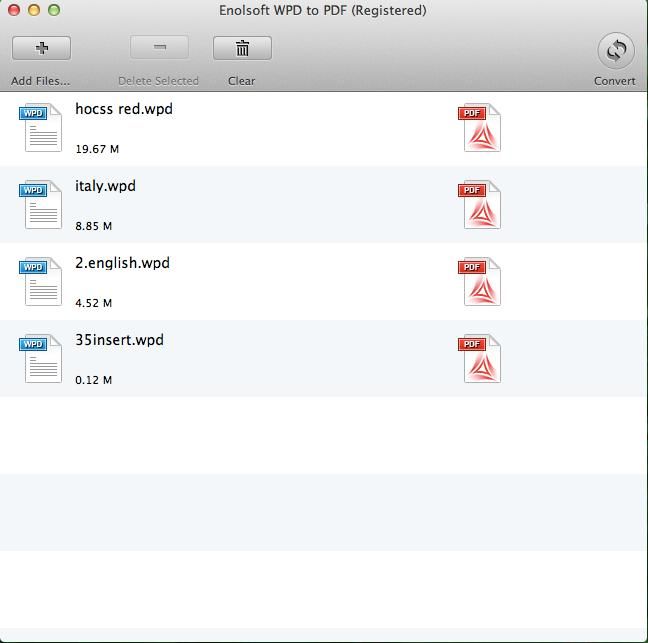Click the Add Files... label
This screenshot has width=648, height=643.
click(40, 81)
